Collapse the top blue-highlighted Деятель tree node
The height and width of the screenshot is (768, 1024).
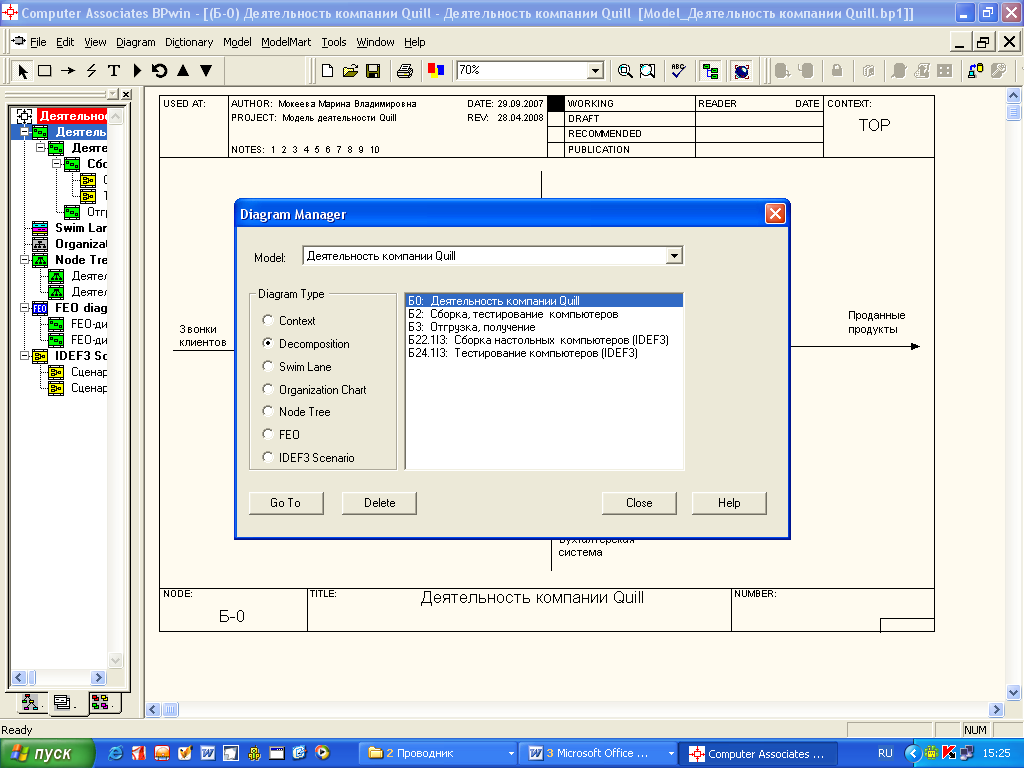coord(25,132)
